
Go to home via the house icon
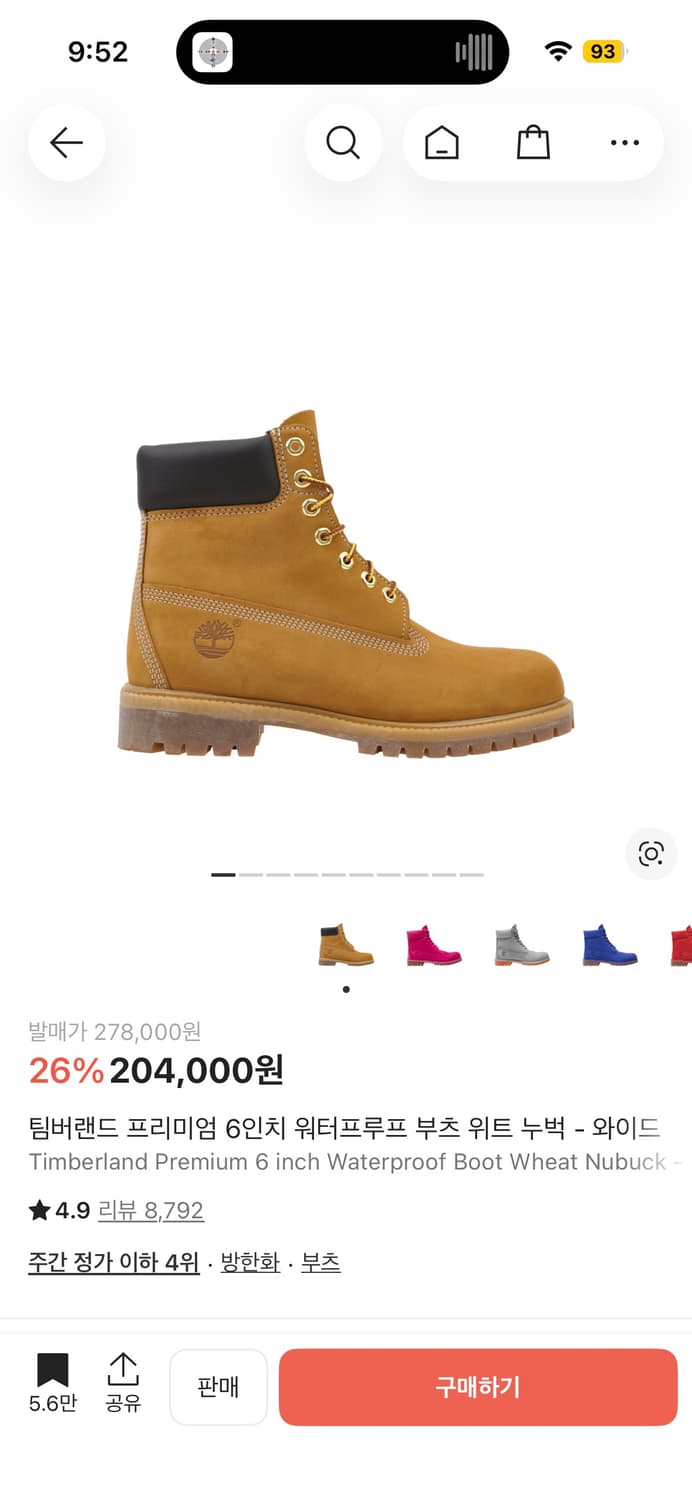[441, 143]
